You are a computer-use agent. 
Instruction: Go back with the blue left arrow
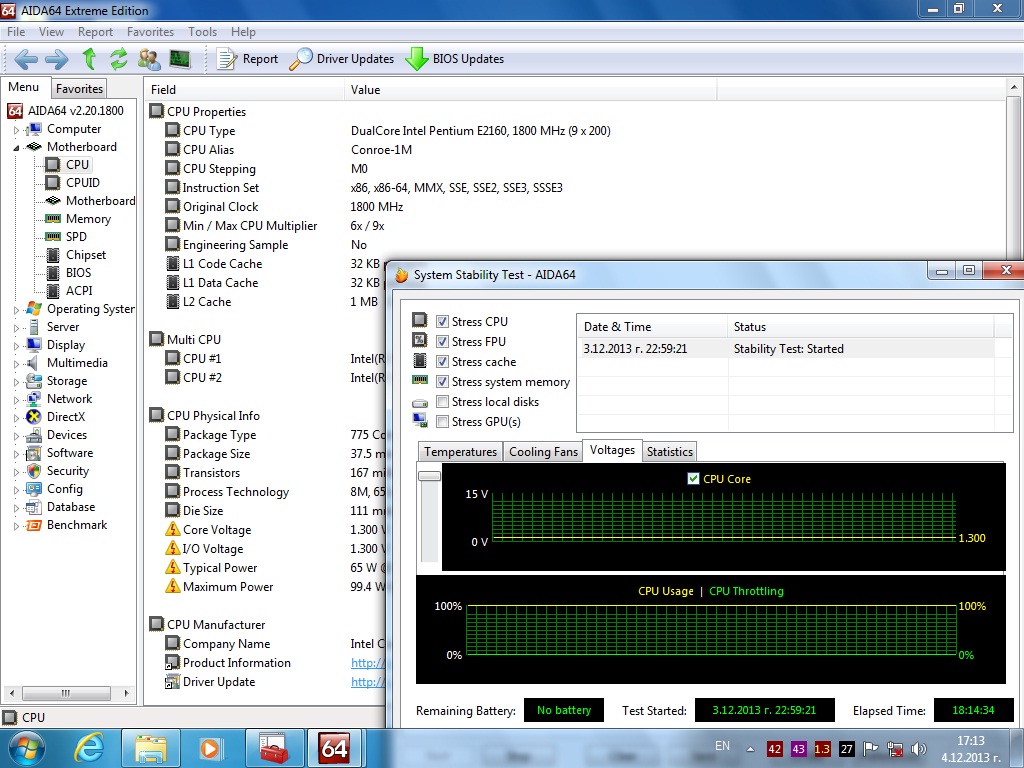pyautogui.click(x=25, y=59)
